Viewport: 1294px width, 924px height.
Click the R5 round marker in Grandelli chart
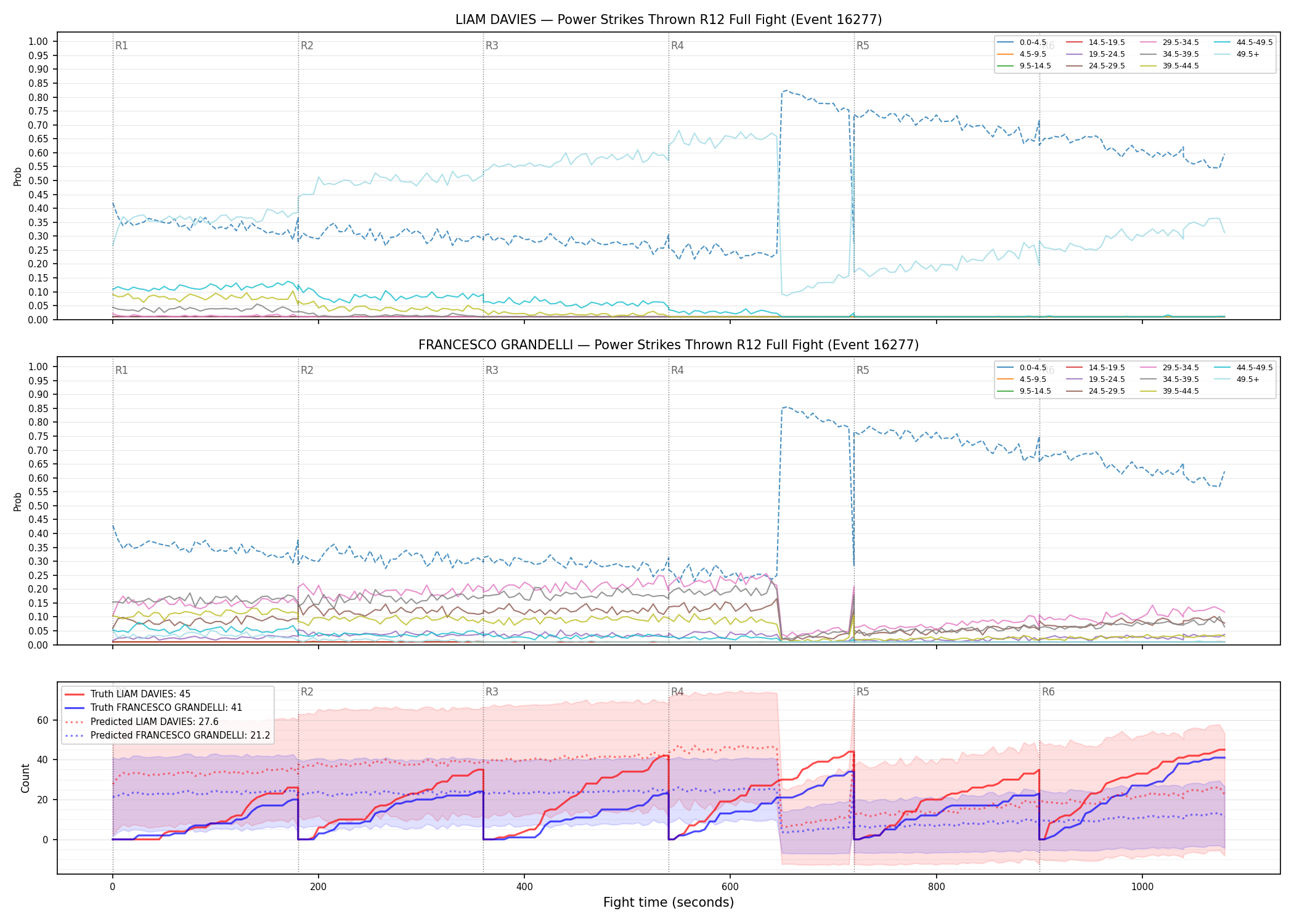pos(863,370)
